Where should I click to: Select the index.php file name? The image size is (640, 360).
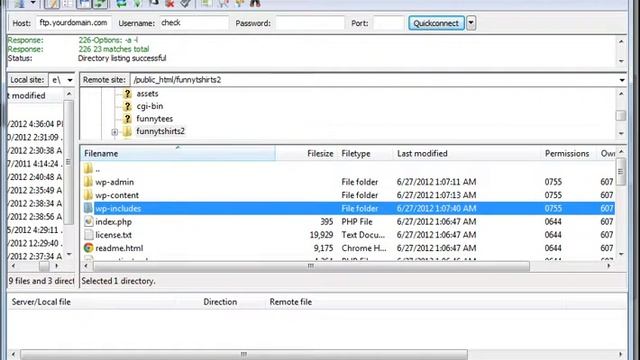coord(113,222)
